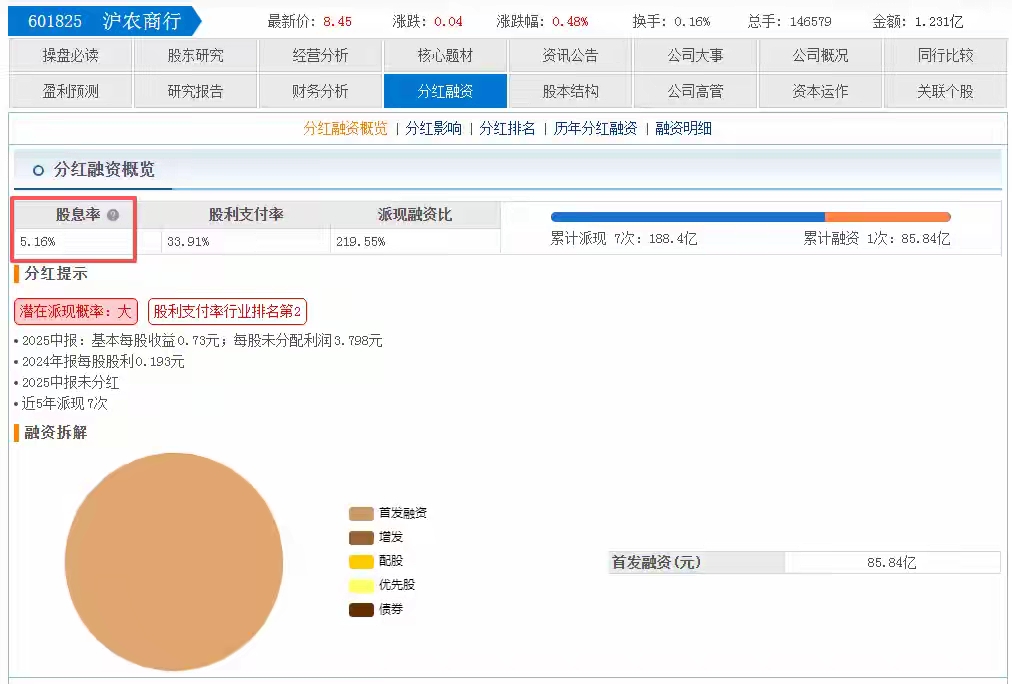Screen dimensions: 1012x684
Task: Open the 财务分析 panel
Action: (320, 91)
